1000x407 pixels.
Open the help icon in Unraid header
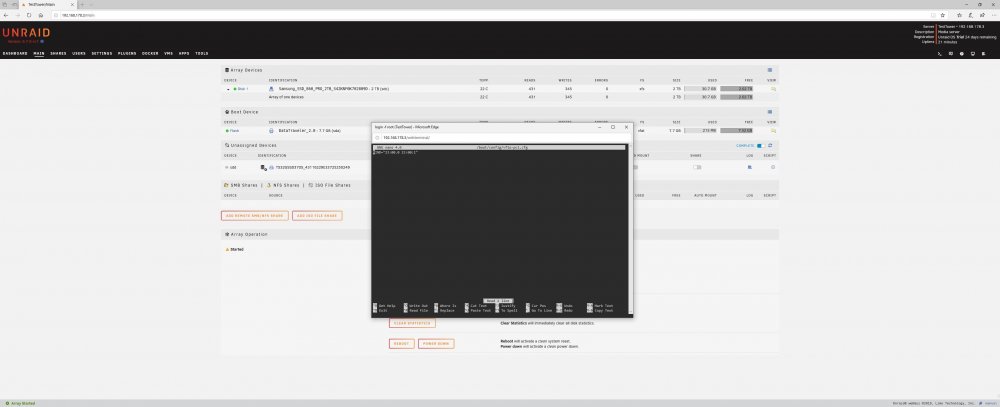[962, 54]
